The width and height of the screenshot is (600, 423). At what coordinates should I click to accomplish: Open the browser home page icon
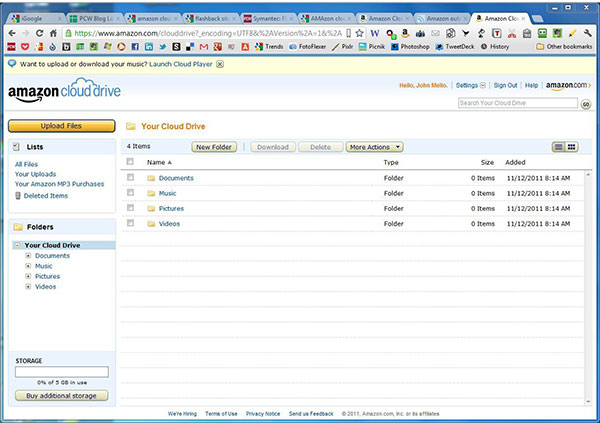53,33
